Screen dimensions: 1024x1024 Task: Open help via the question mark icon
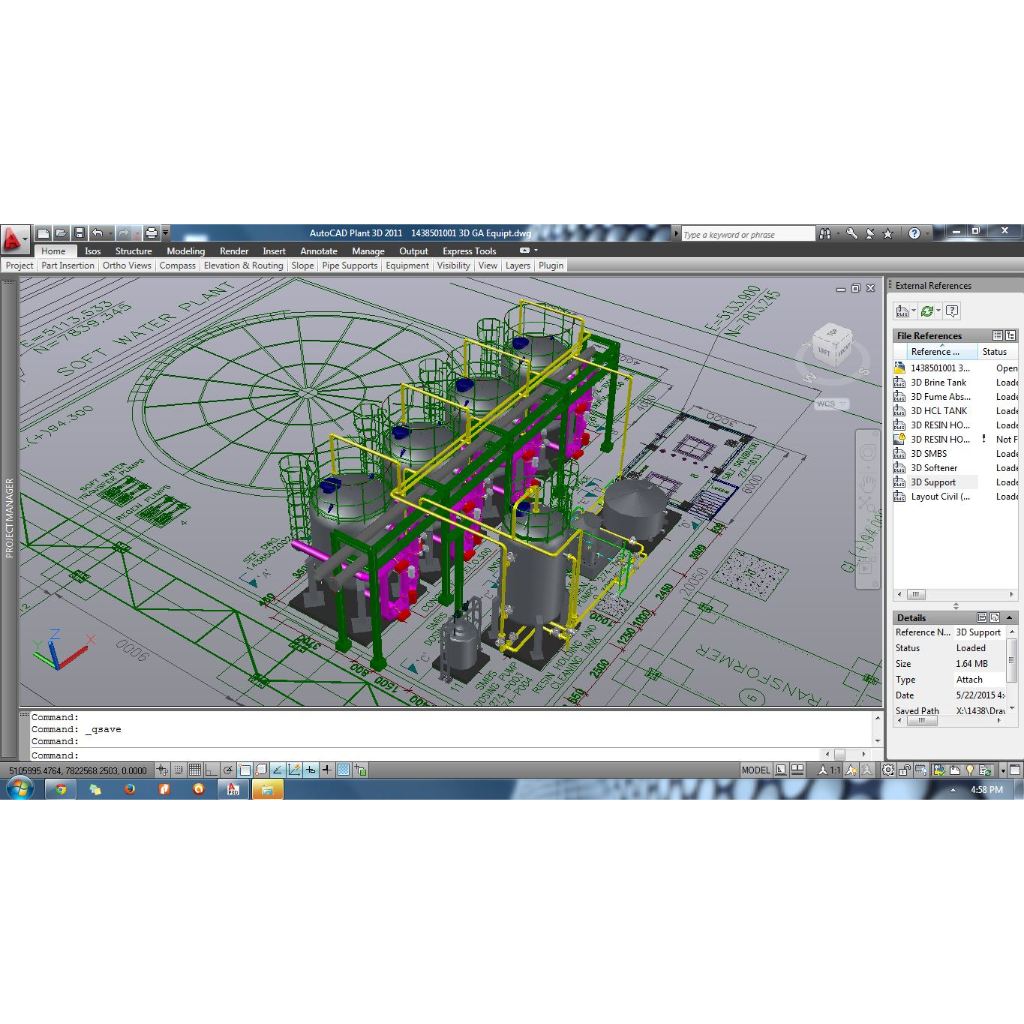pos(952,311)
